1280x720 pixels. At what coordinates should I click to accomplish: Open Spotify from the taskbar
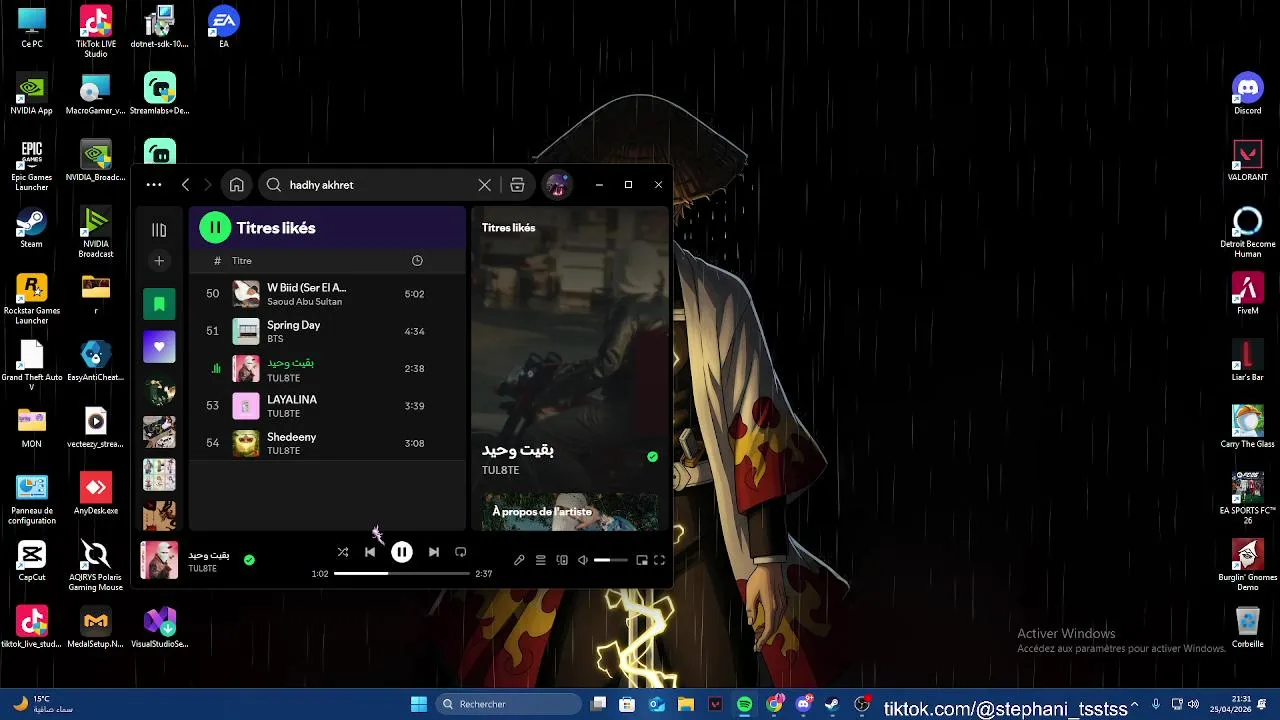point(744,705)
